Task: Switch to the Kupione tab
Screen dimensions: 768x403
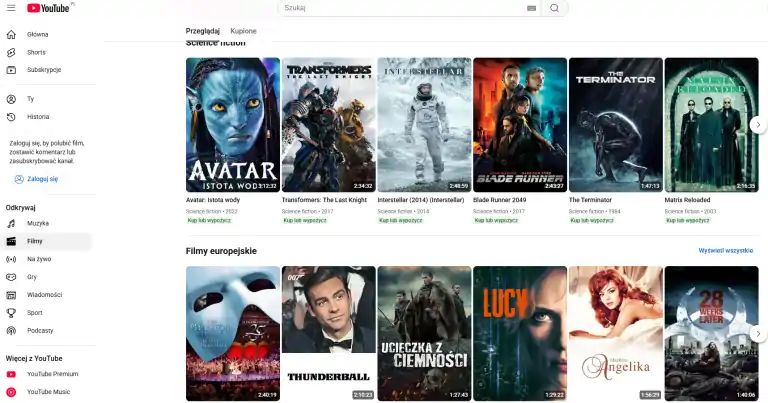Action: pos(243,31)
